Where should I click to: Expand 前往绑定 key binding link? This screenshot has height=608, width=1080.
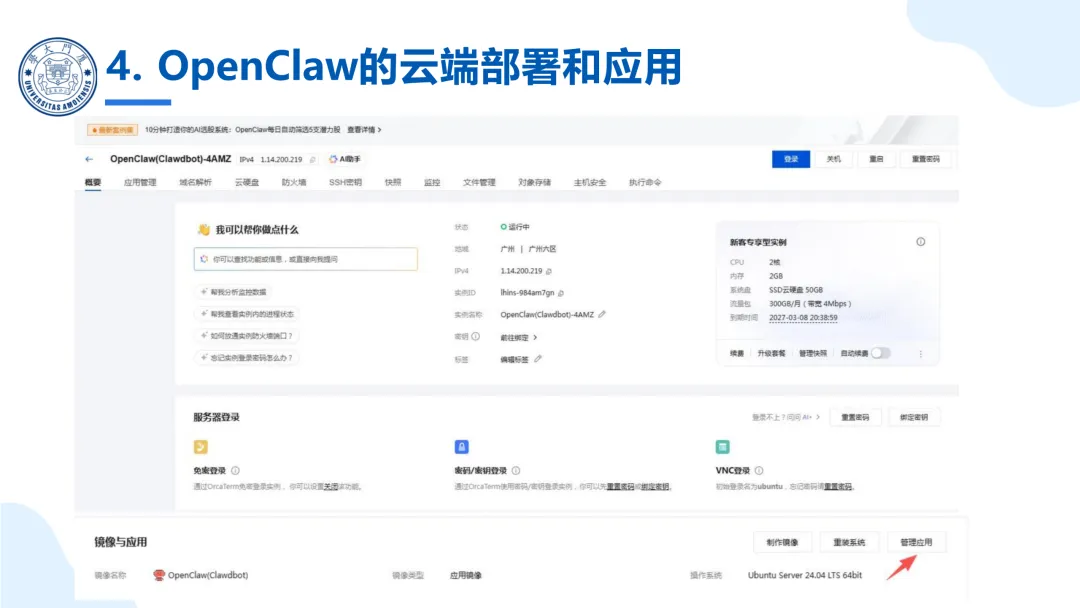click(518, 337)
